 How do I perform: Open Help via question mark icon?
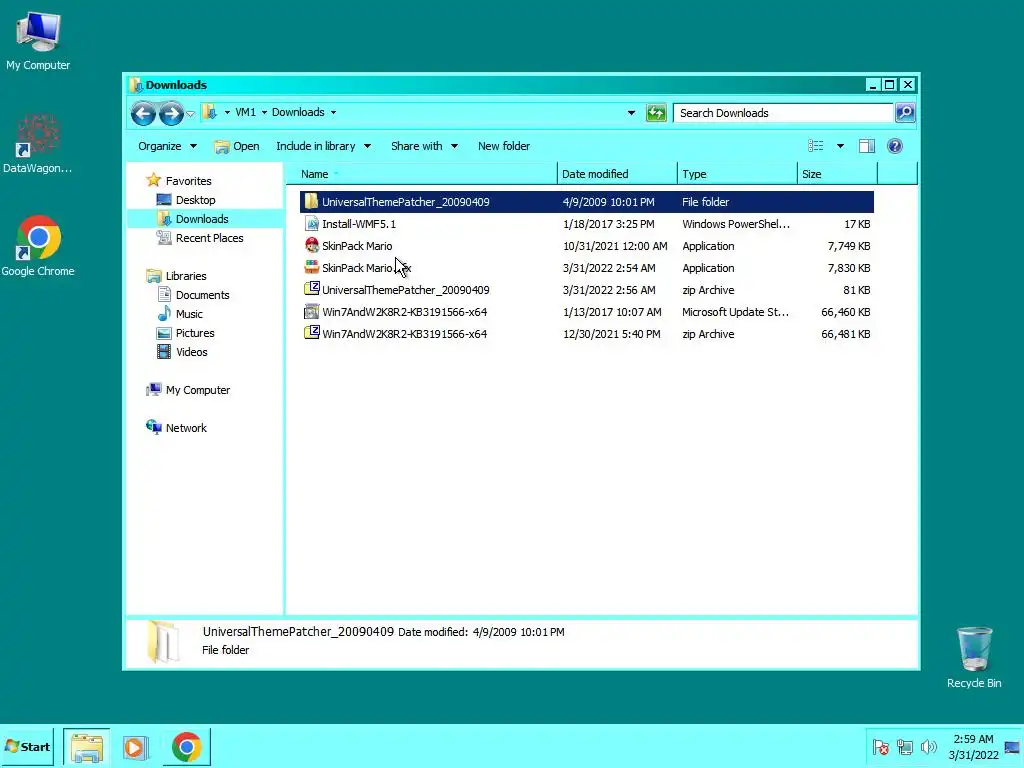[x=895, y=146]
